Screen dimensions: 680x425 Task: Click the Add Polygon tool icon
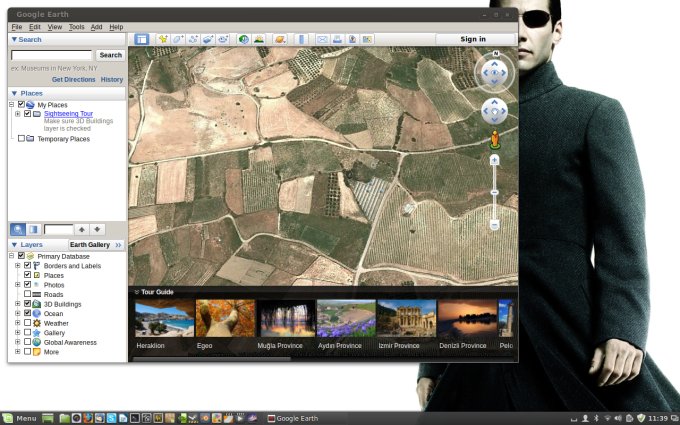click(x=178, y=39)
